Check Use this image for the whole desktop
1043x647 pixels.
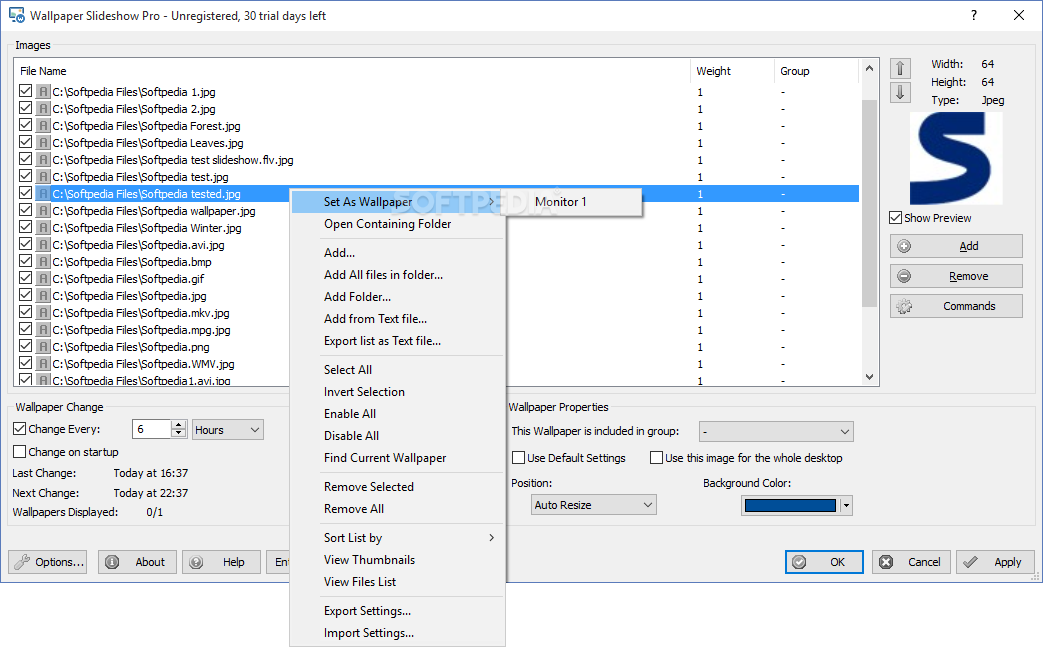[656, 457]
